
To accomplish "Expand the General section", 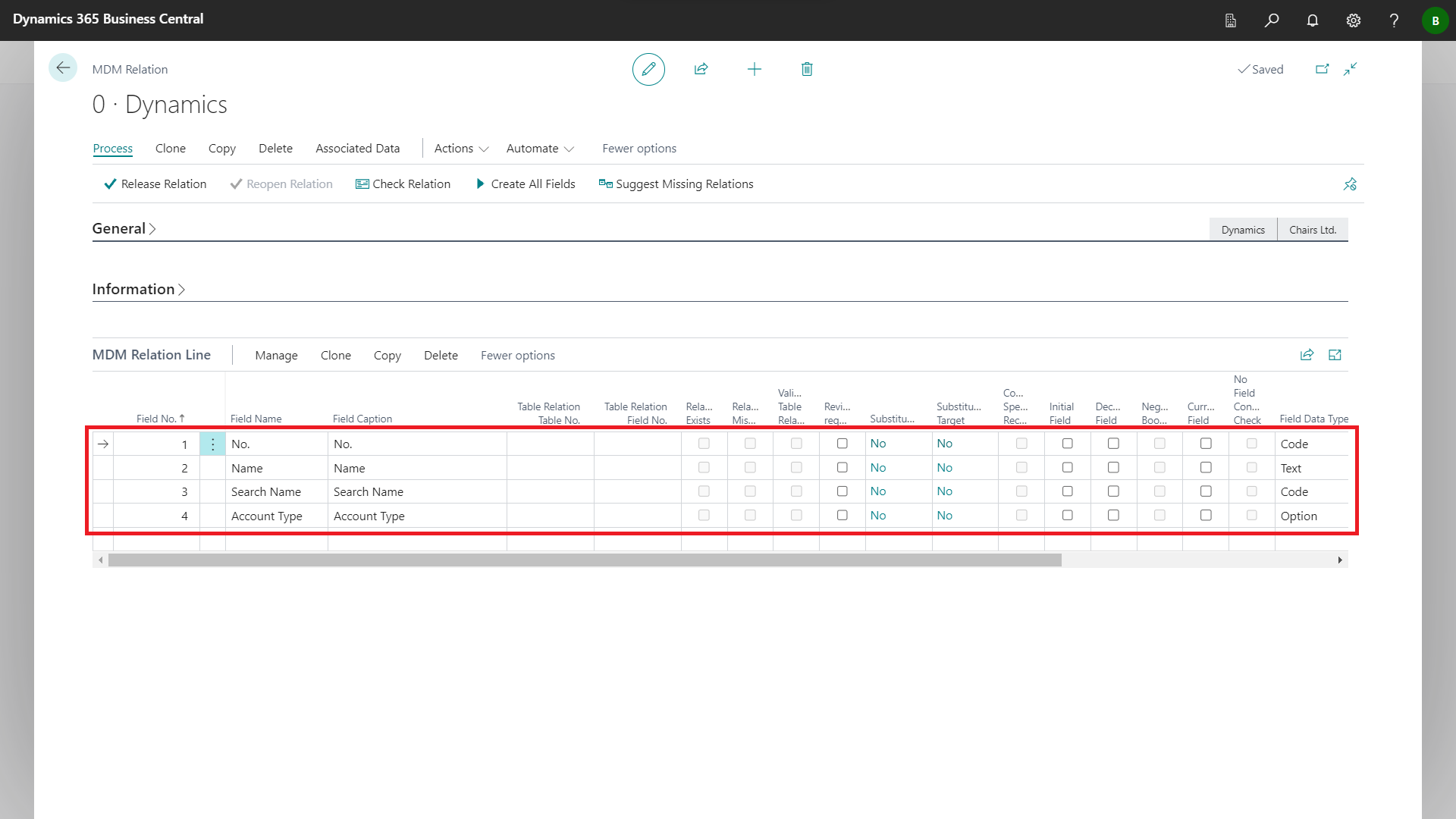I will [x=124, y=228].
